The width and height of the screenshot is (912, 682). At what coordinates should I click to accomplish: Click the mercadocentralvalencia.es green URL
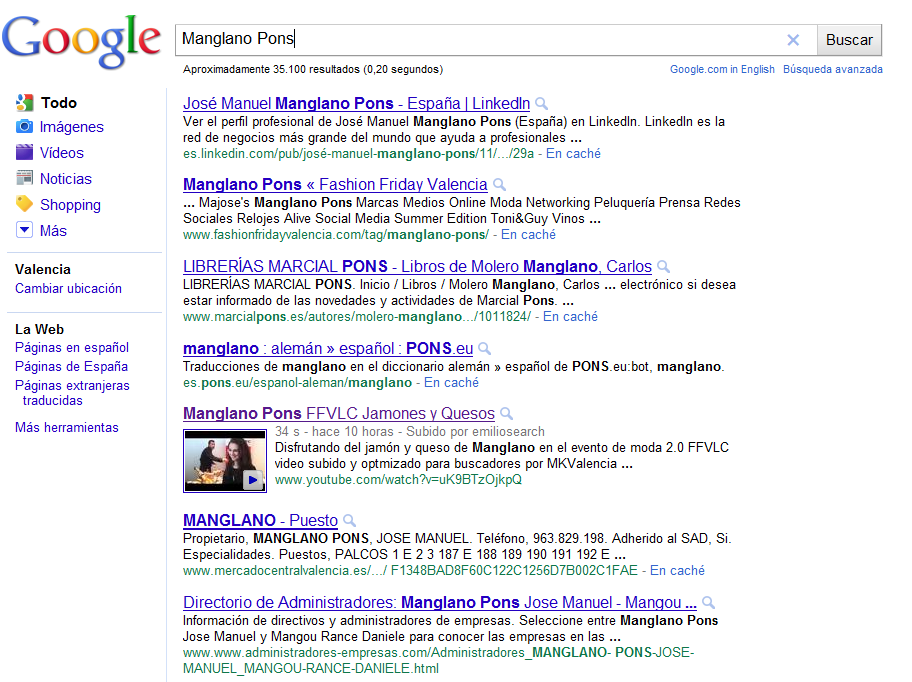[x=410, y=570]
